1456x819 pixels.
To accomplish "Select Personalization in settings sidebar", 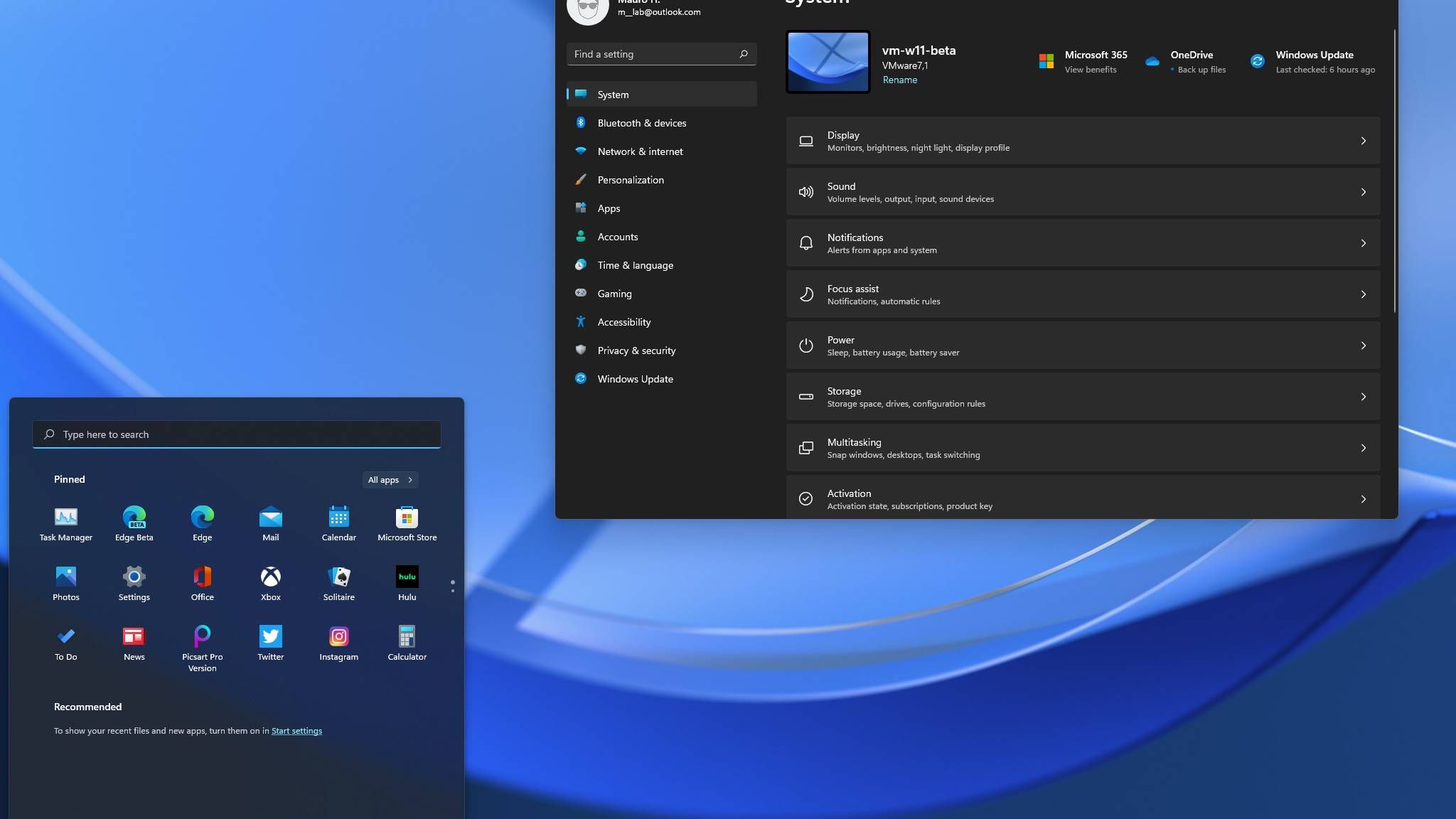I will 630,180.
